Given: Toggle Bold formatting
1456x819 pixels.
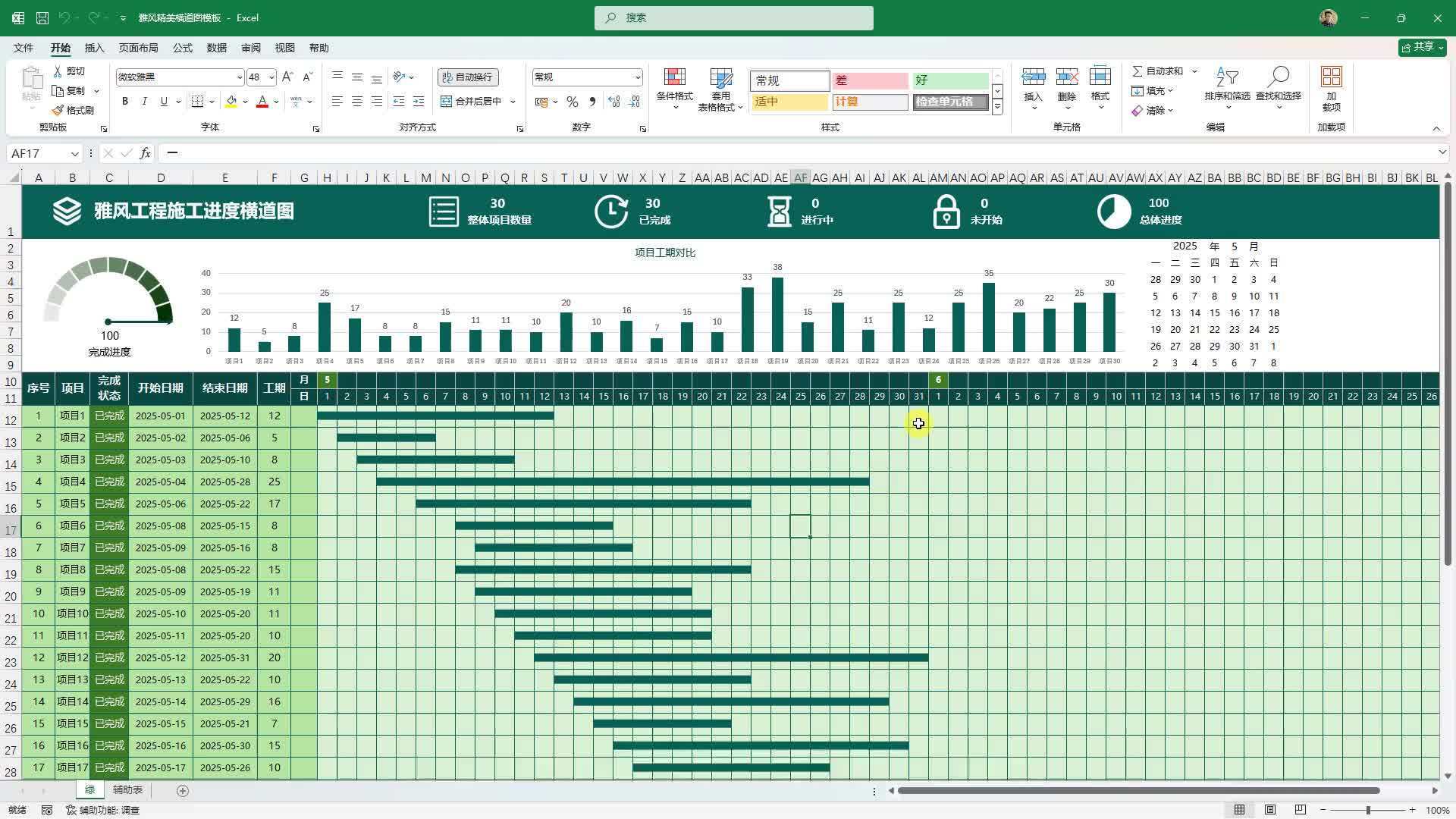Looking at the screenshot, I should click(x=124, y=102).
